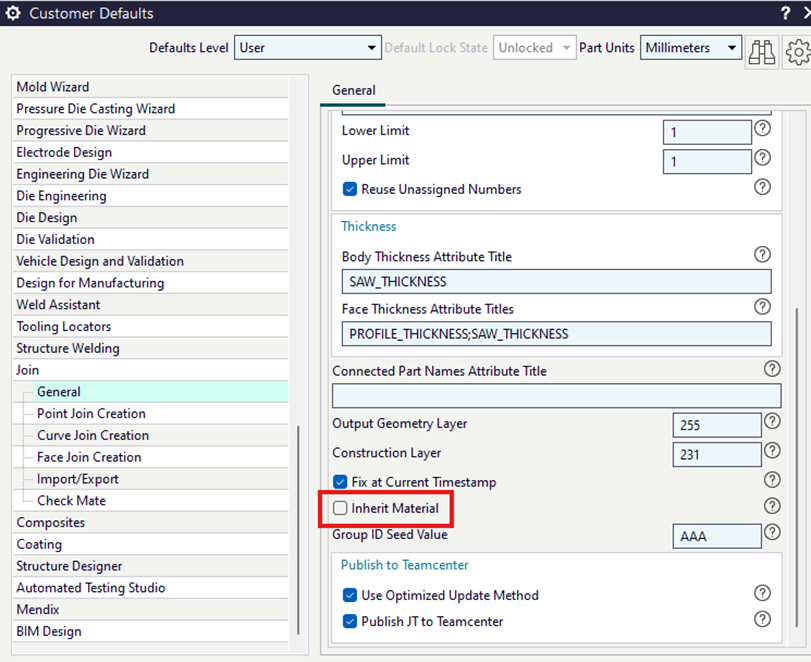Screen dimensions: 811x662
Task: Open Automated Testing Studio category
Action: (151, 588)
